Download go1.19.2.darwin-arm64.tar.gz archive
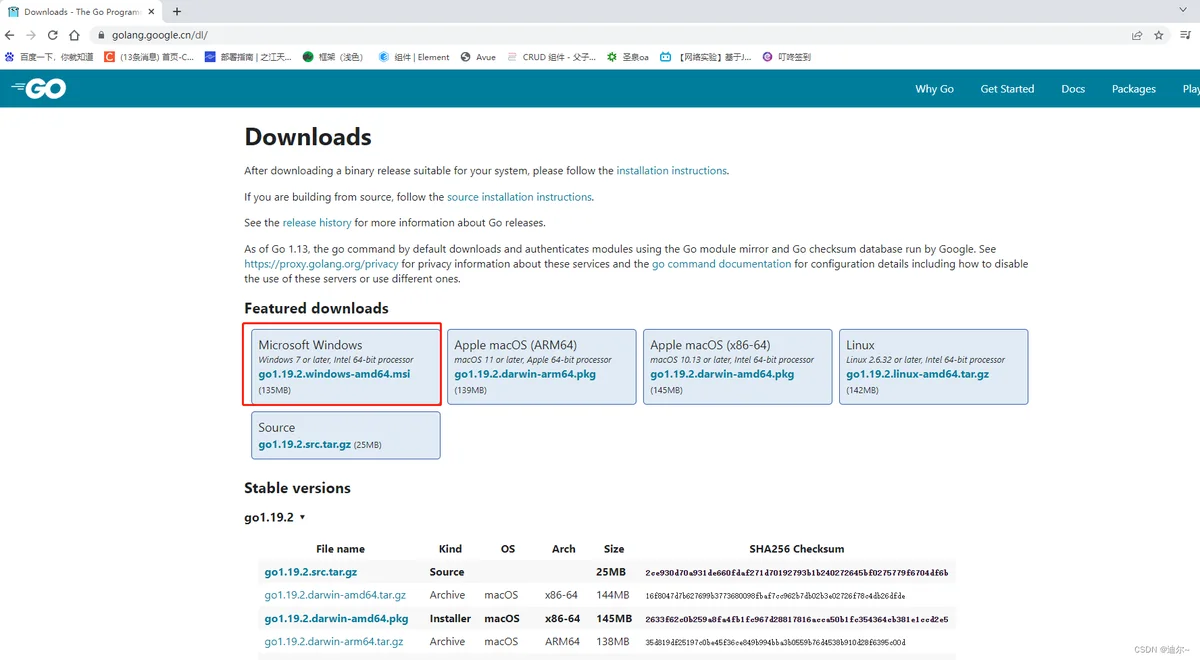 (334, 642)
